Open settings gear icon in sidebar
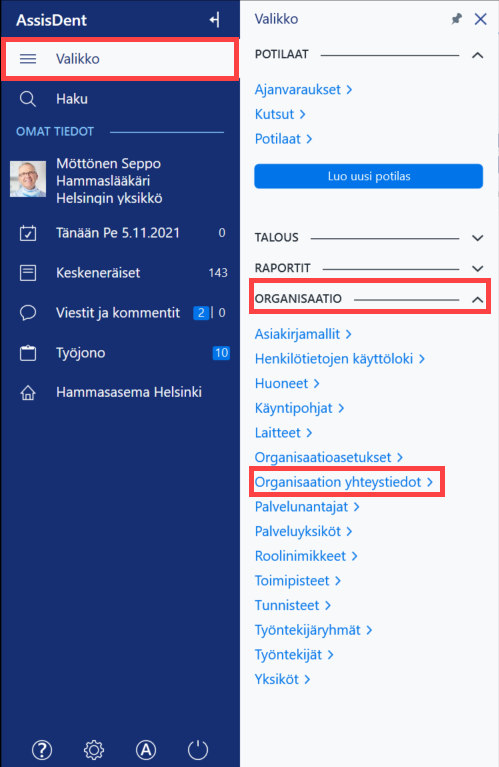Viewport: 499px width, 767px height. pos(94,749)
